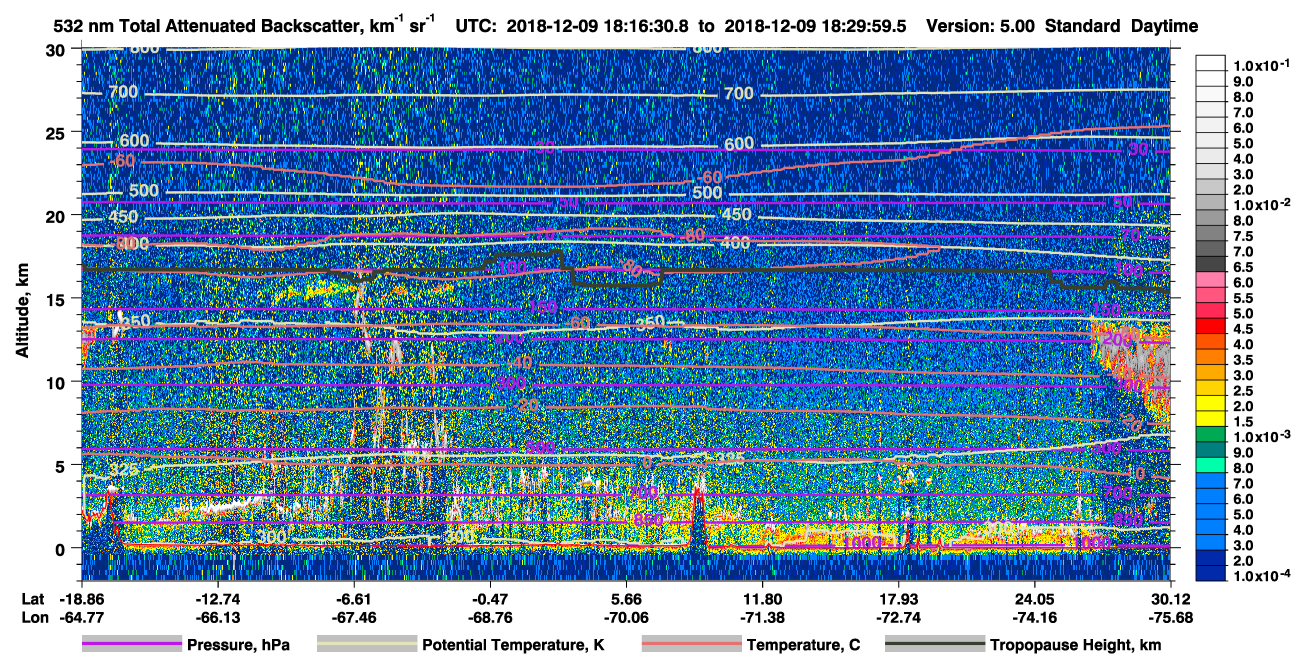Click latitude value '5.66'
Viewport: 1300px width, 667px height.
[626, 599]
